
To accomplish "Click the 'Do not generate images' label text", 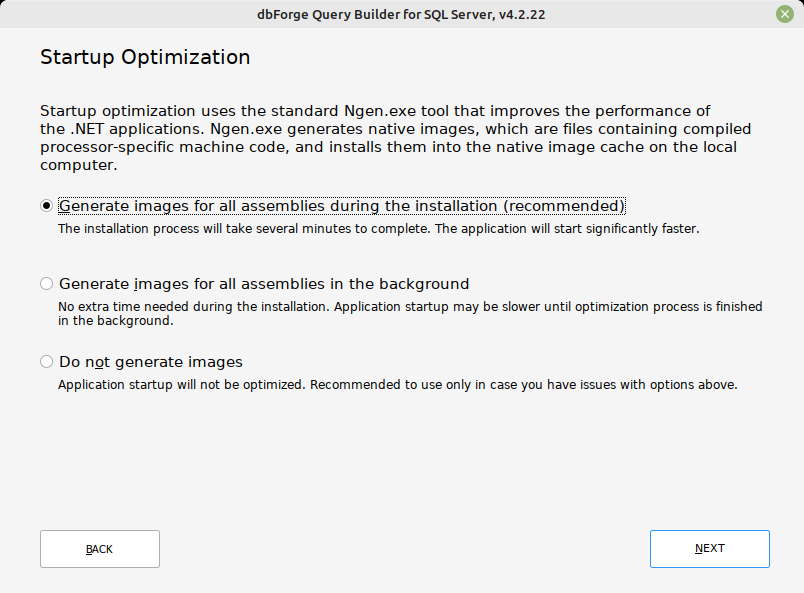I will coord(151,362).
